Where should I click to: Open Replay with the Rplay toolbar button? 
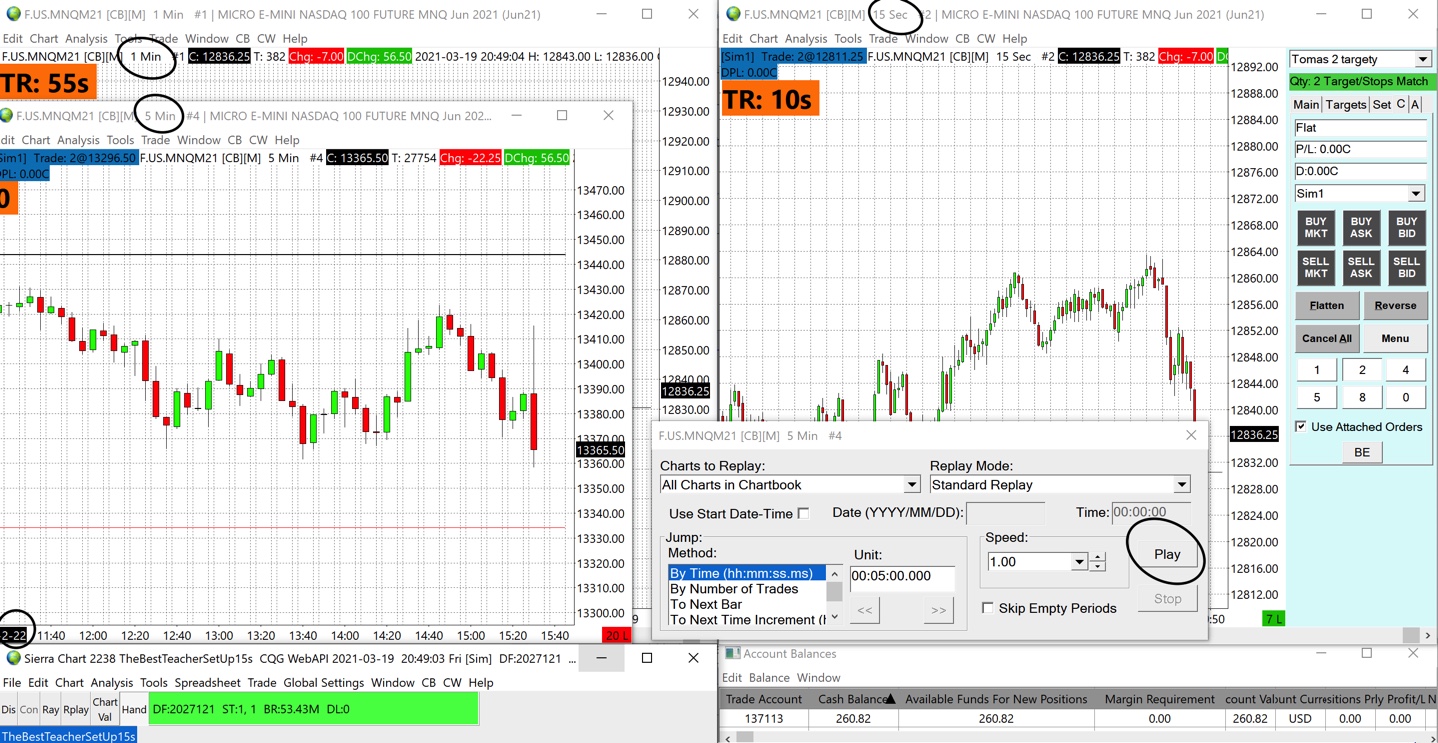coord(76,709)
